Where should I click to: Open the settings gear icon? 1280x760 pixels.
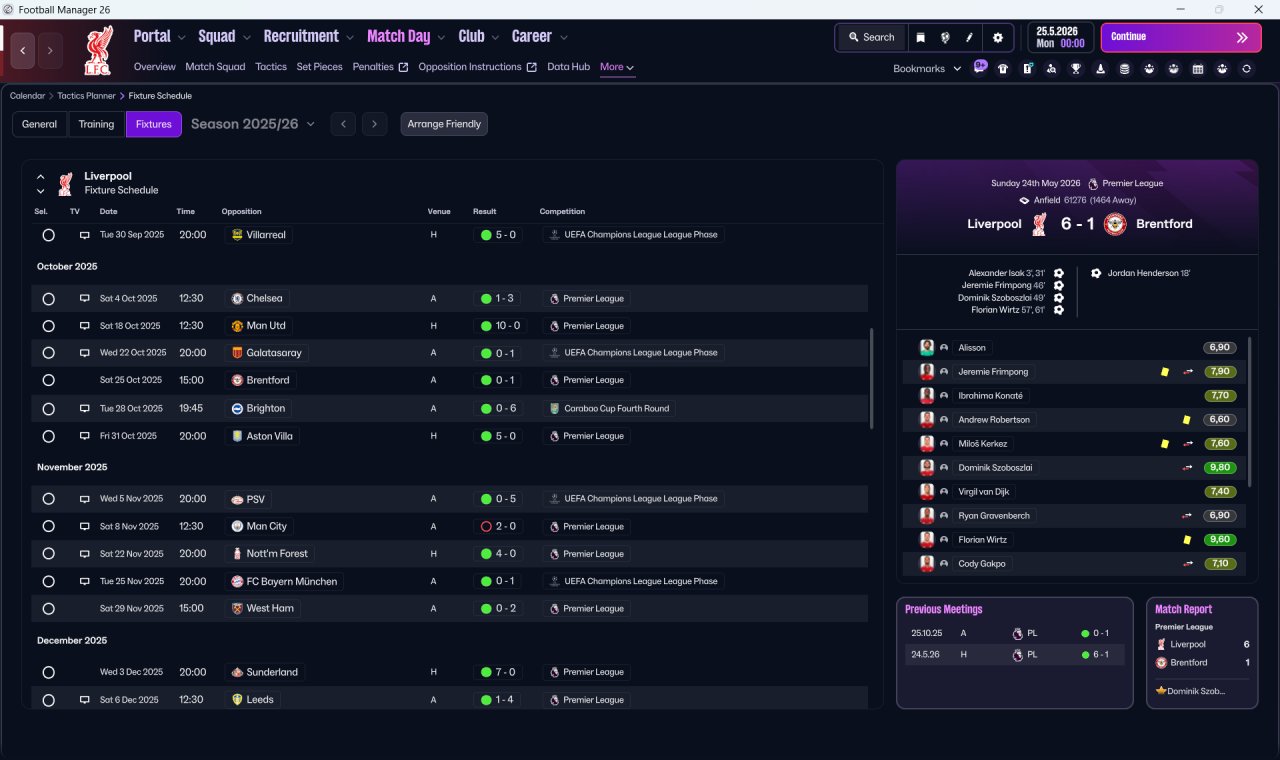[997, 37]
